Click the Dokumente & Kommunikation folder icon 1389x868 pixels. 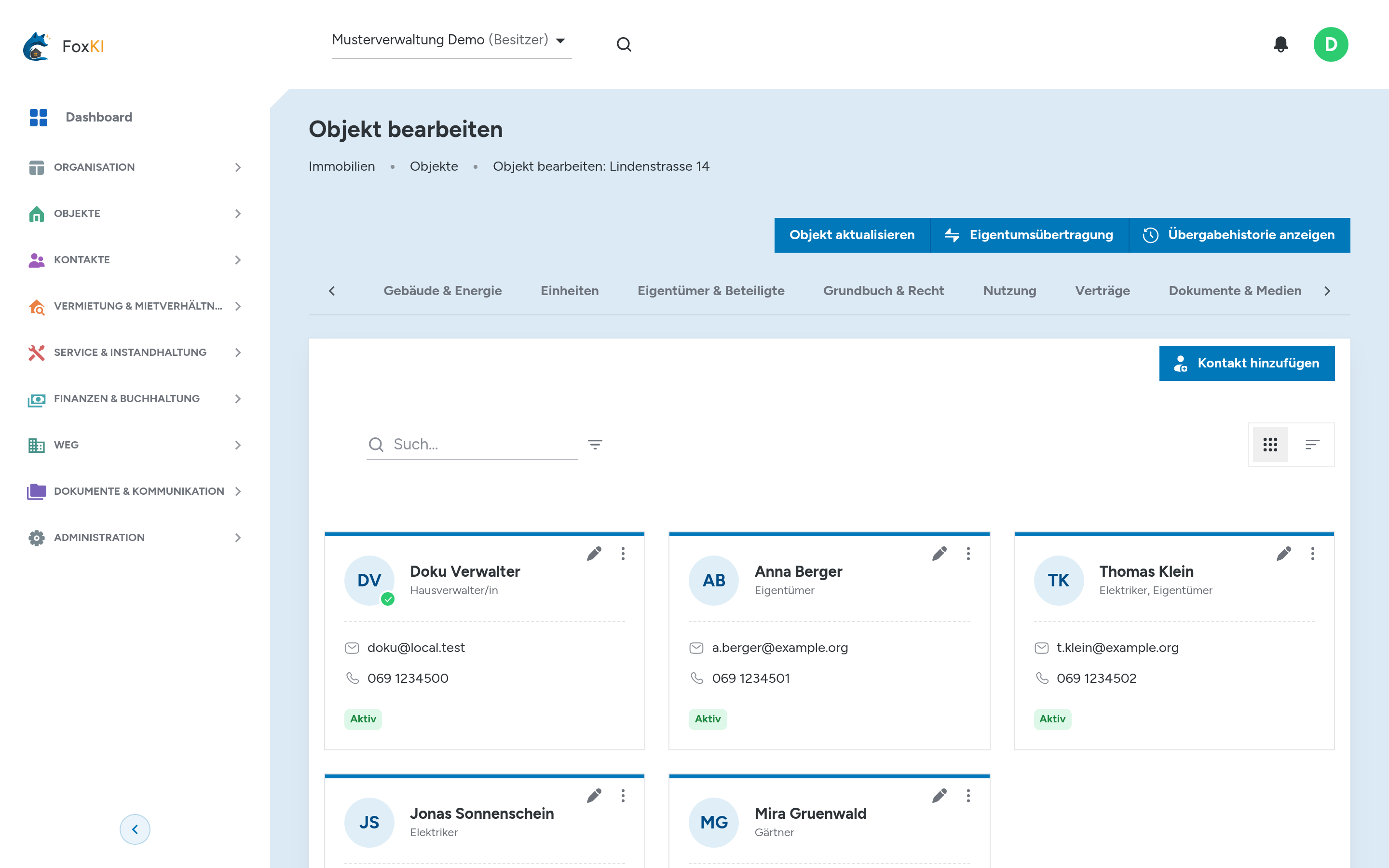[36, 491]
